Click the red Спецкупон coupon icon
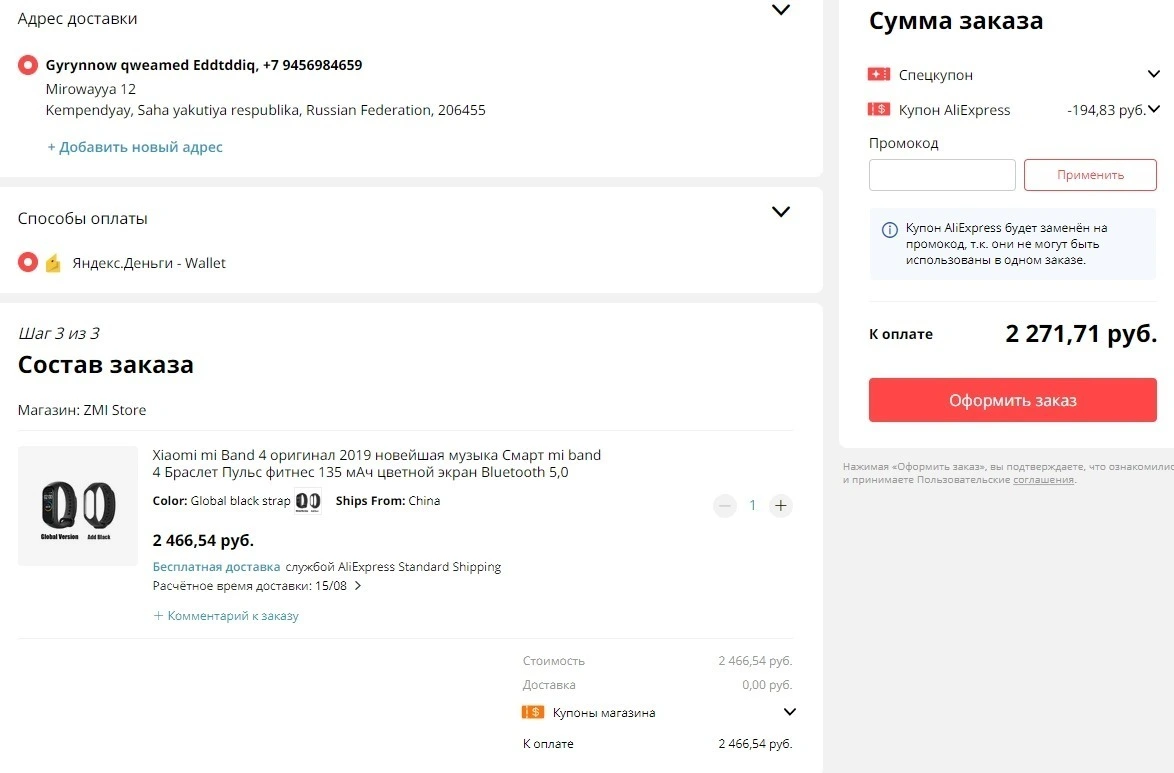Image resolution: width=1174 pixels, height=773 pixels. pos(878,74)
